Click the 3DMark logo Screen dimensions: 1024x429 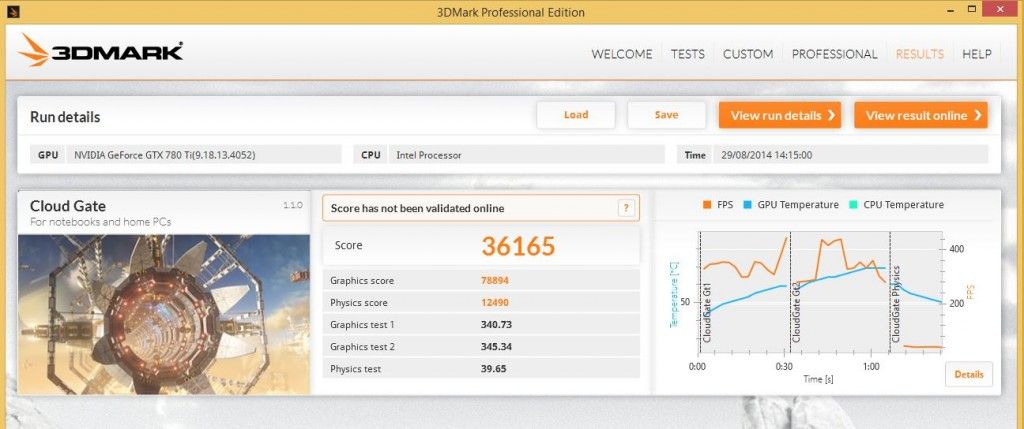coord(101,51)
